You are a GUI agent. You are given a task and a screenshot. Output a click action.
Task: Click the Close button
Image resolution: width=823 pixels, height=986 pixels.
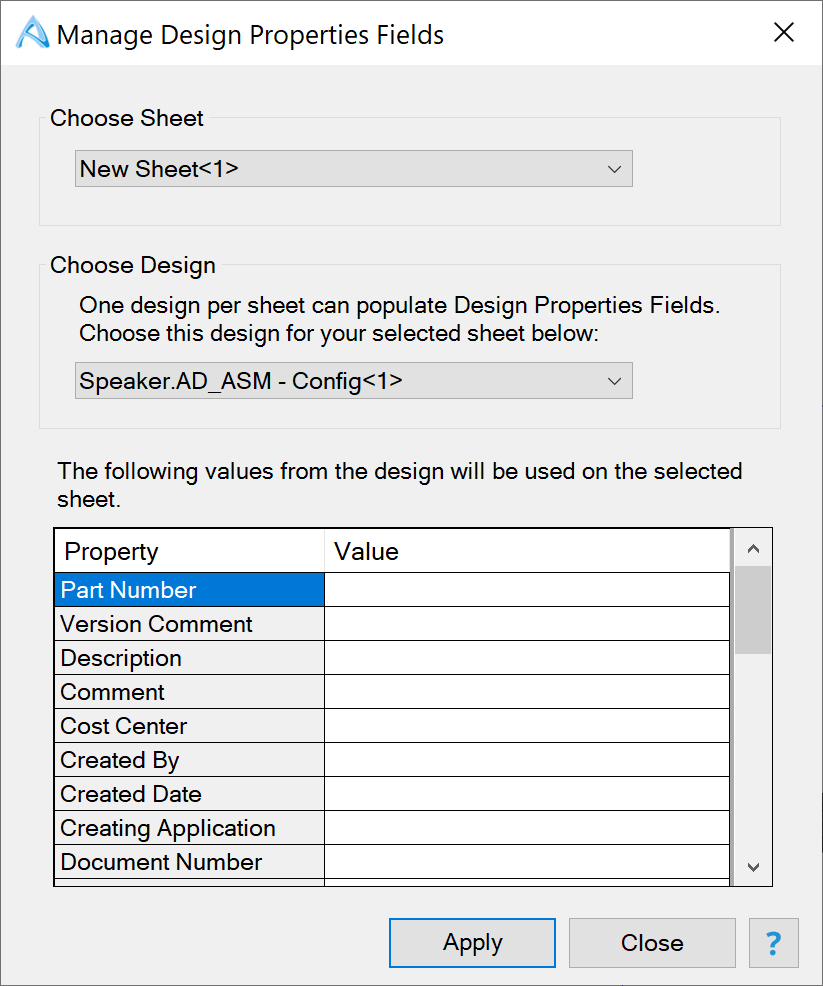pyautogui.click(x=652, y=943)
